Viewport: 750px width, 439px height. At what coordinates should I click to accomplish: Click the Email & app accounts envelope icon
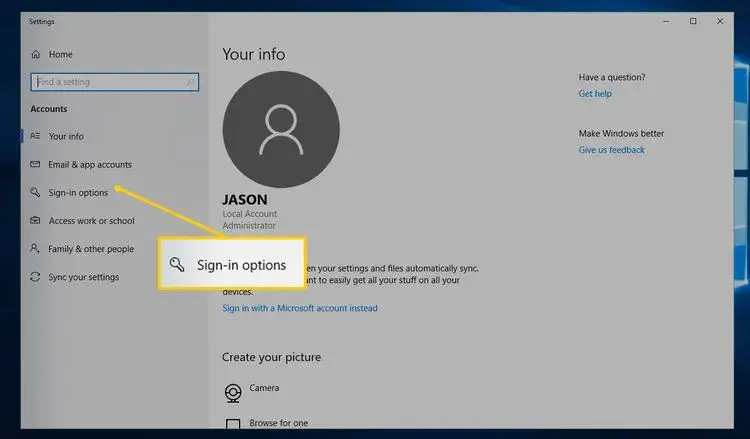click(36, 164)
